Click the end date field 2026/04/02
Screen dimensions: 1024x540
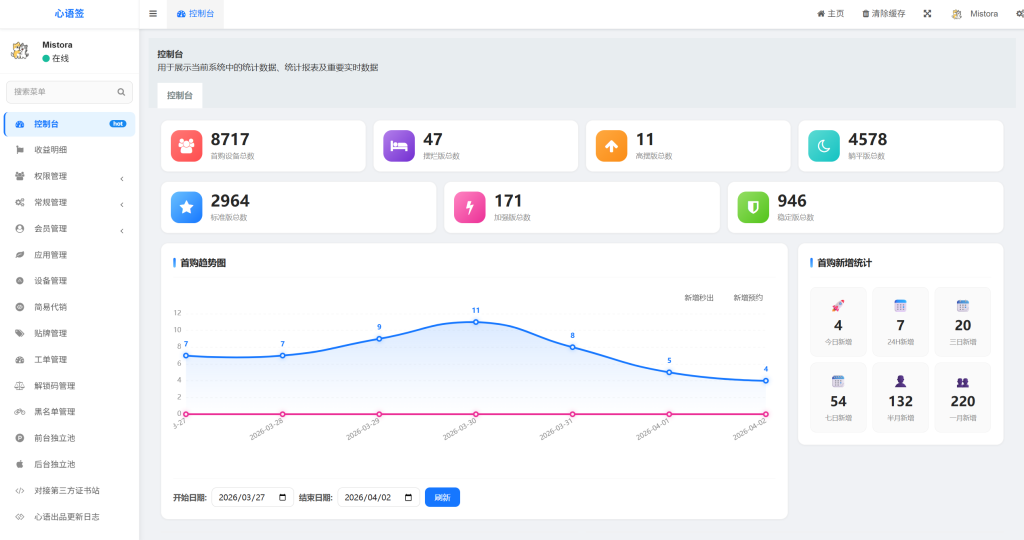pyautogui.click(x=378, y=498)
